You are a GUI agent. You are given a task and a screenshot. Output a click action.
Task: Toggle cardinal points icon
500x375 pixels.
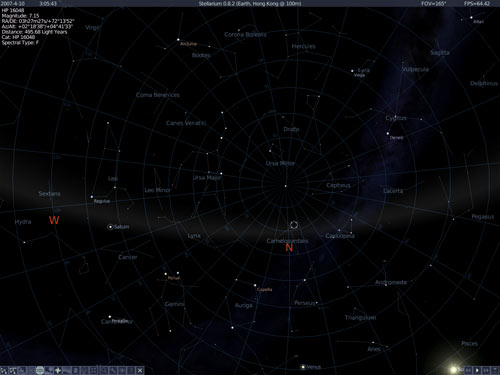coord(58,370)
